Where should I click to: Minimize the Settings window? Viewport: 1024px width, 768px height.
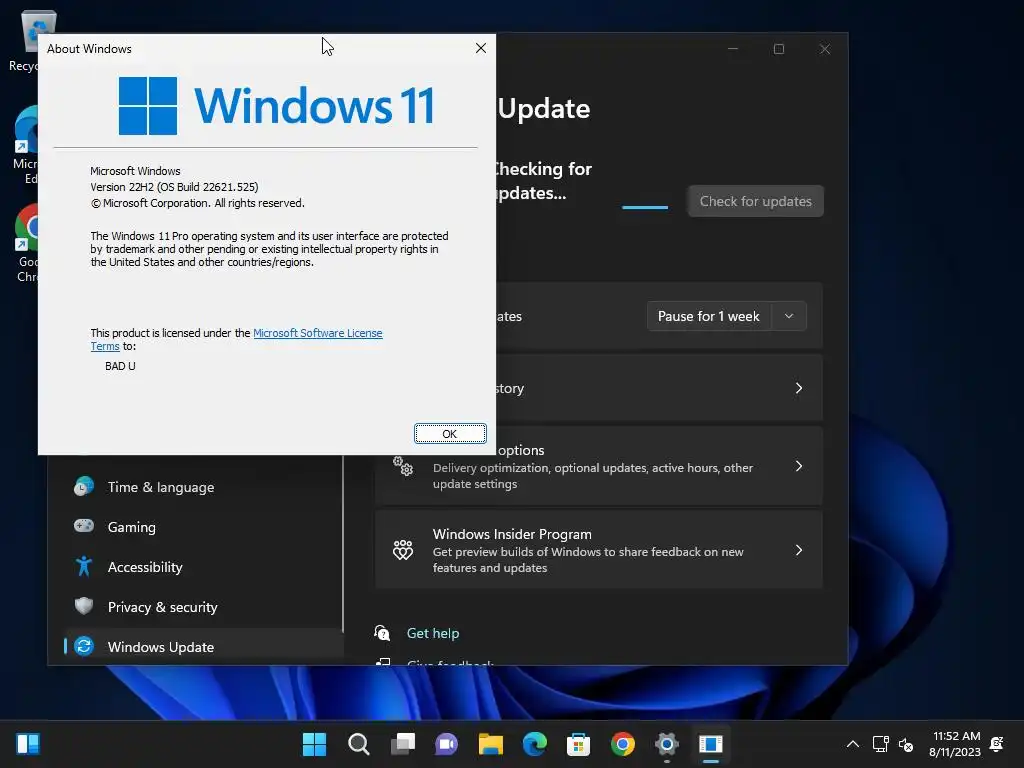click(733, 49)
